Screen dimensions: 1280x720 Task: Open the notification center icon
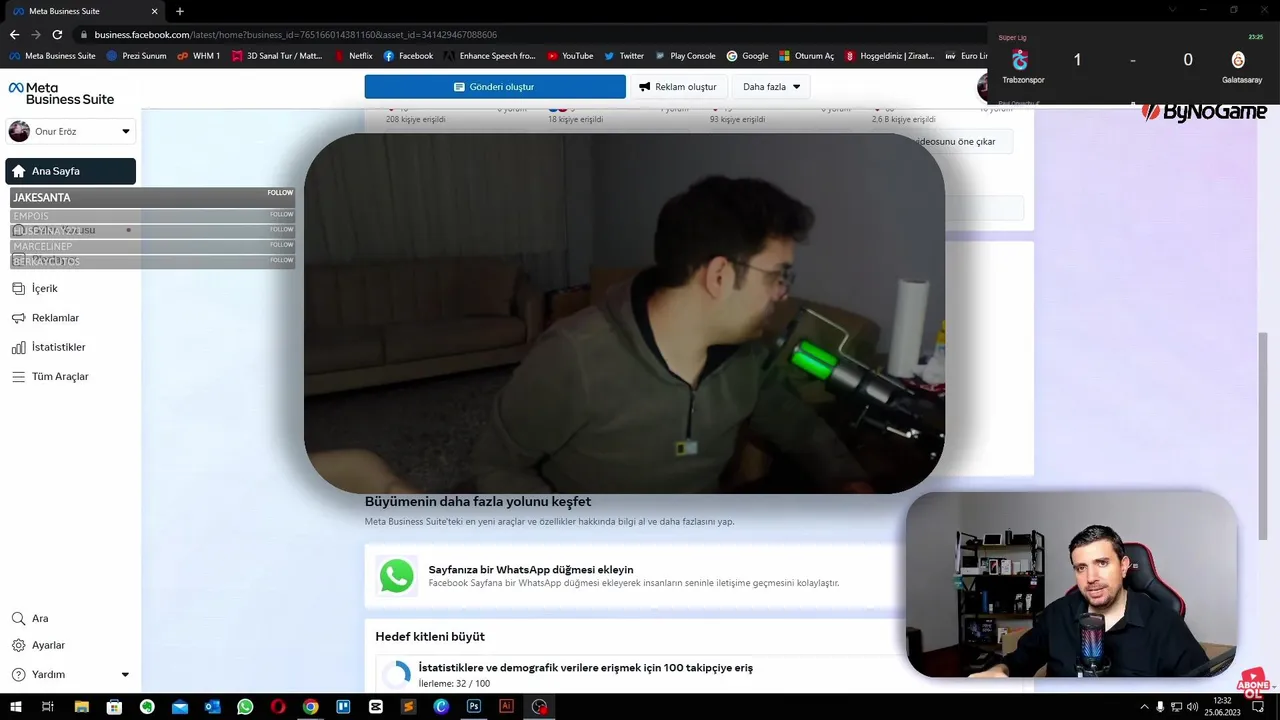tap(1258, 707)
